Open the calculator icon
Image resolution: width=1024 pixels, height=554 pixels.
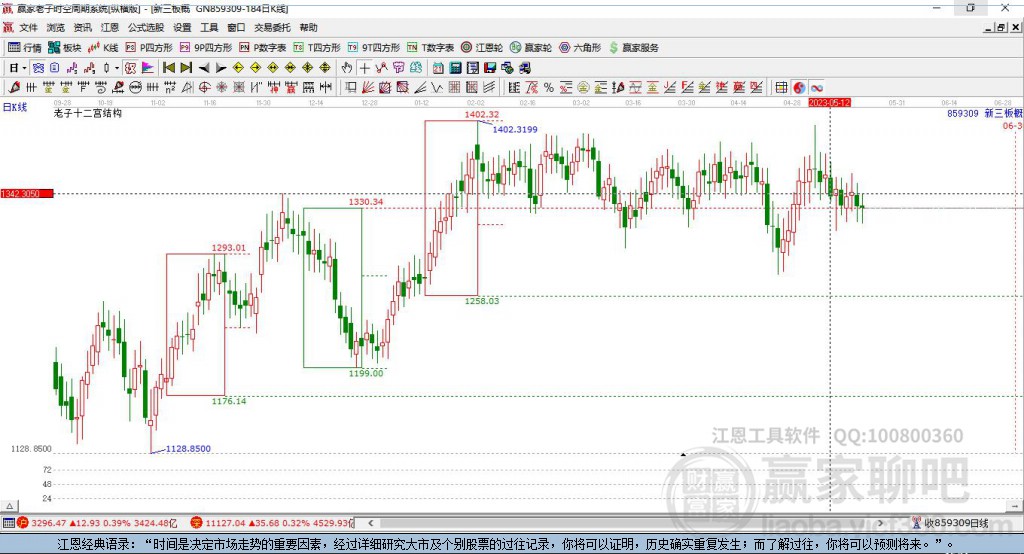(455, 68)
